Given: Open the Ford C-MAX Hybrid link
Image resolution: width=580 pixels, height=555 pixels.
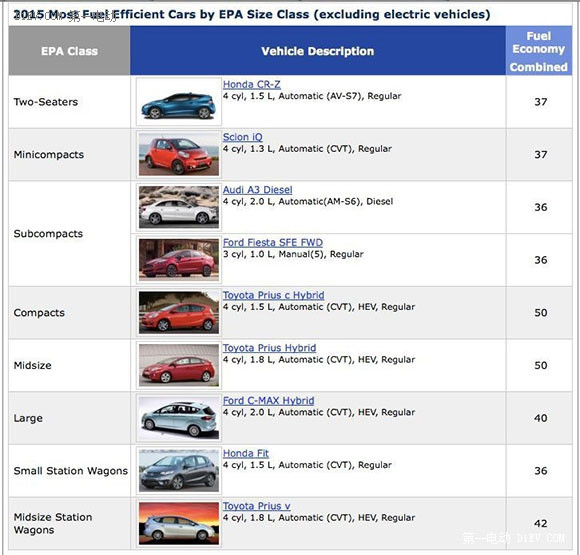Looking at the screenshot, I should pyautogui.click(x=269, y=401).
